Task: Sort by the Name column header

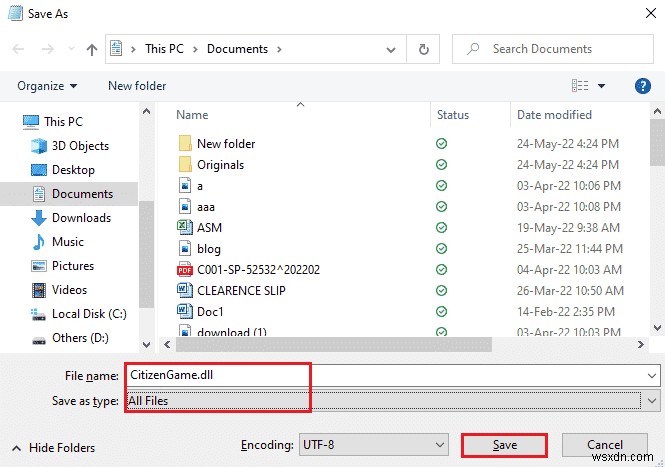Action: click(x=192, y=115)
